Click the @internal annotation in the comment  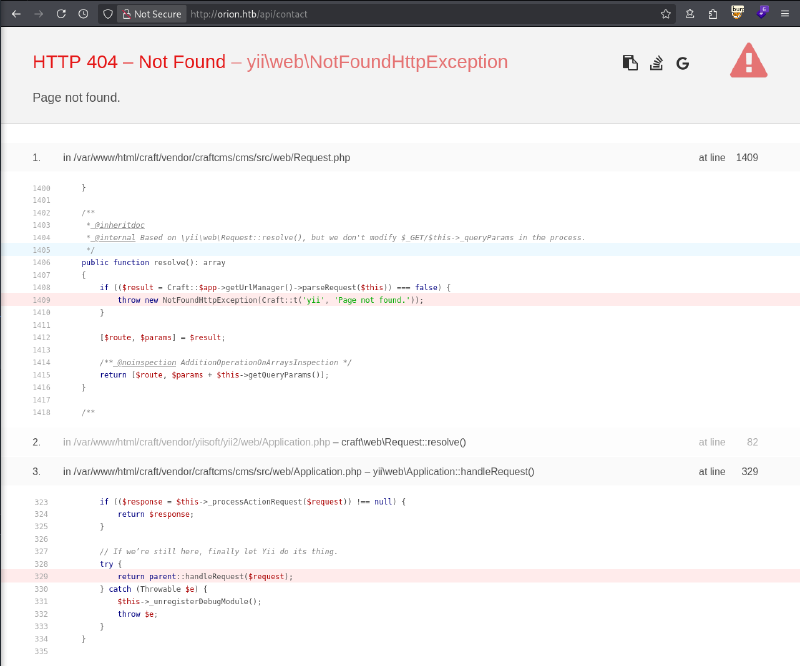[x=115, y=237]
